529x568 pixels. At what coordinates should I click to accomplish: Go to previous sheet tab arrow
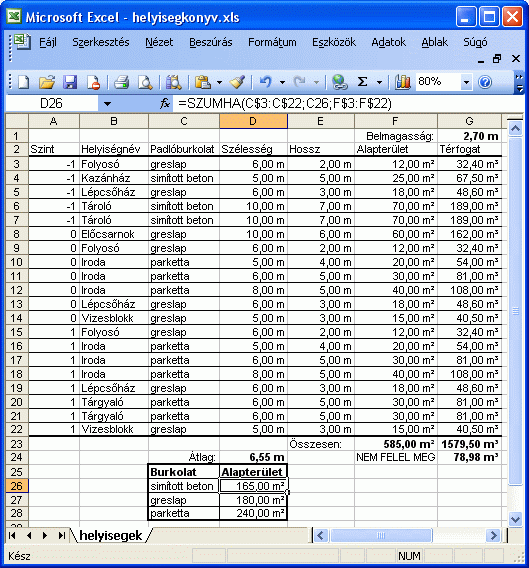tap(29, 535)
